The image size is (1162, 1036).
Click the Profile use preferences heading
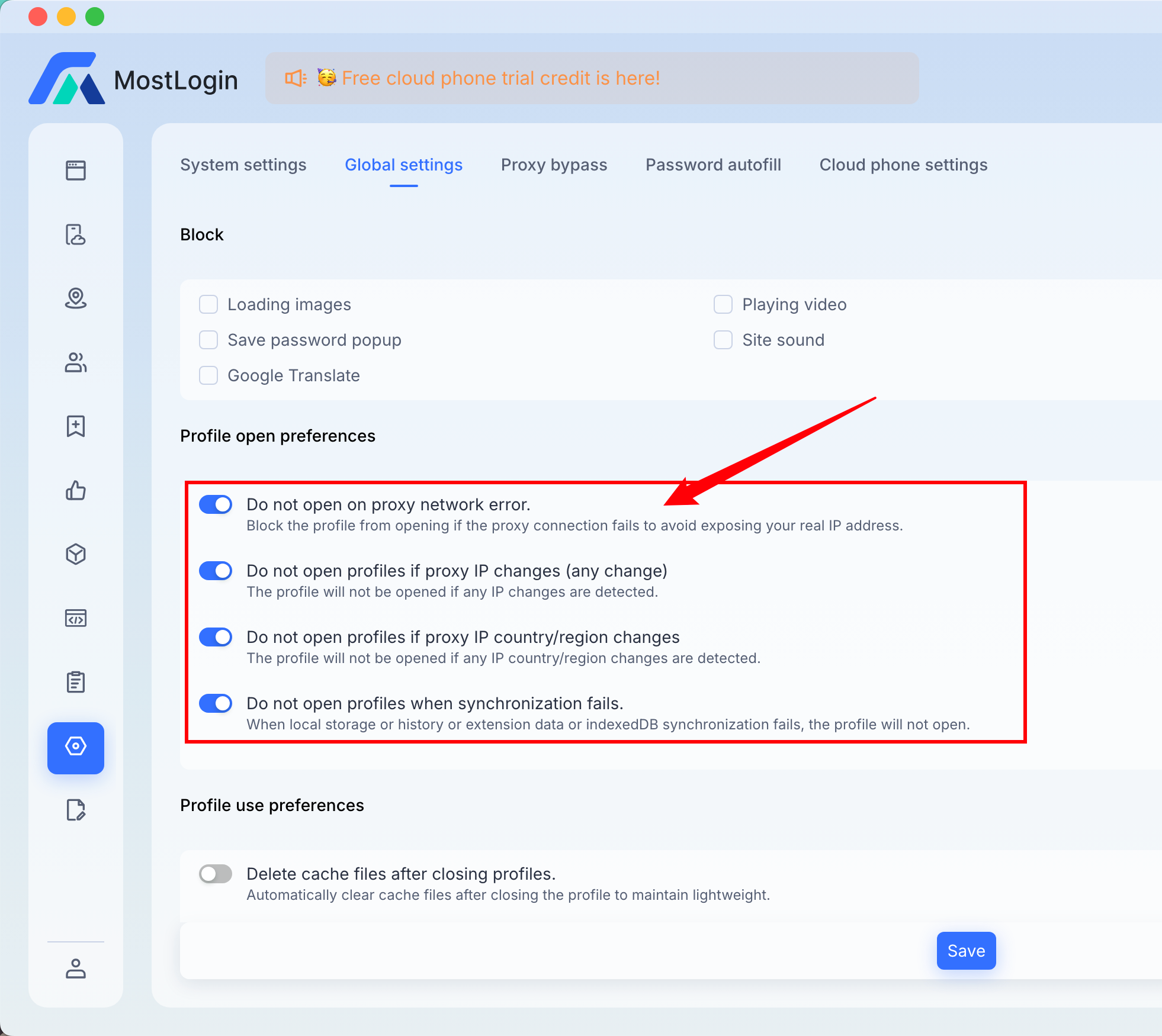point(272,805)
